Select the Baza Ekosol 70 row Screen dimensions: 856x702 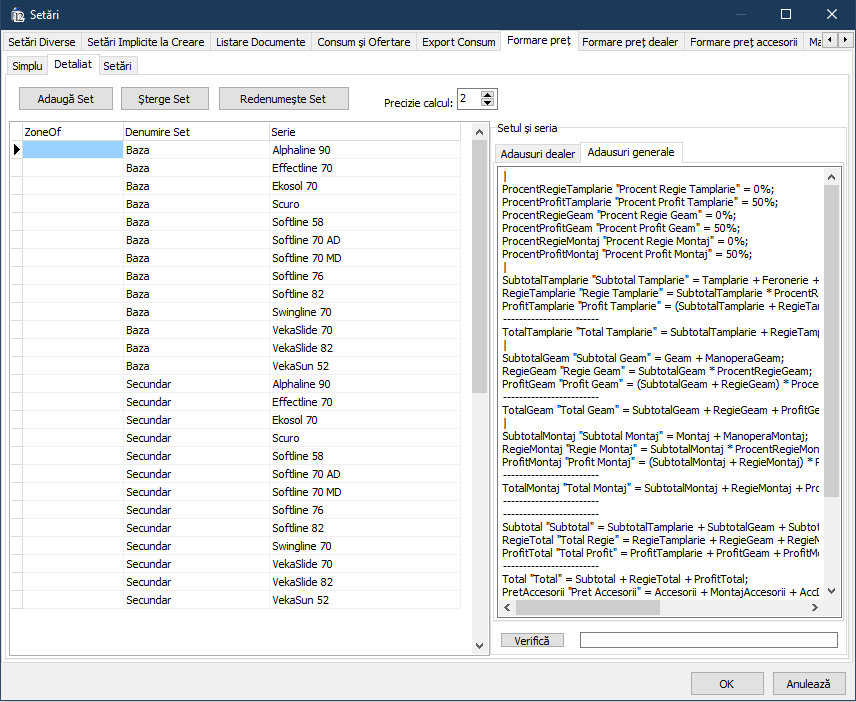click(240, 186)
